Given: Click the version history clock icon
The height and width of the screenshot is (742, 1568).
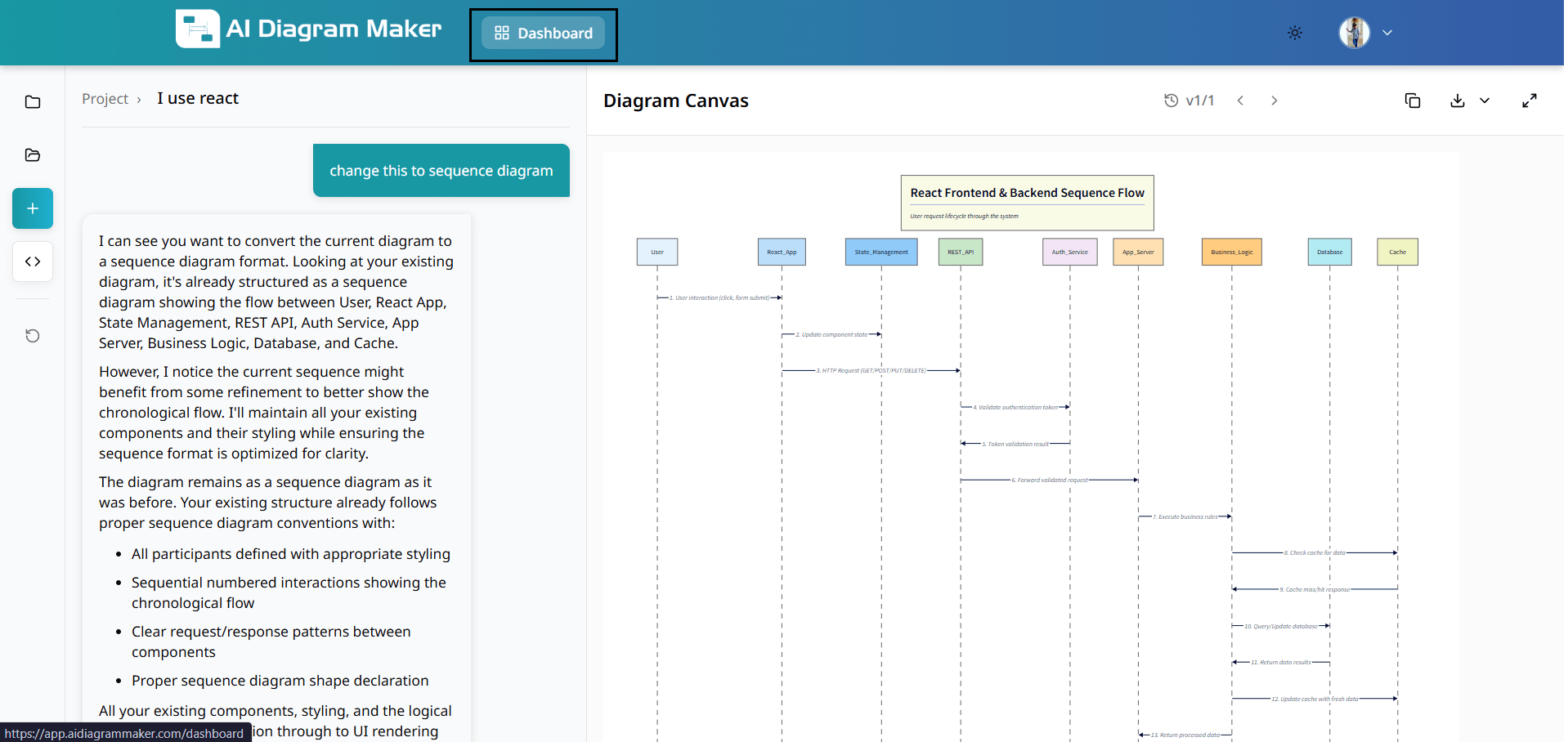Looking at the screenshot, I should click(x=1171, y=101).
